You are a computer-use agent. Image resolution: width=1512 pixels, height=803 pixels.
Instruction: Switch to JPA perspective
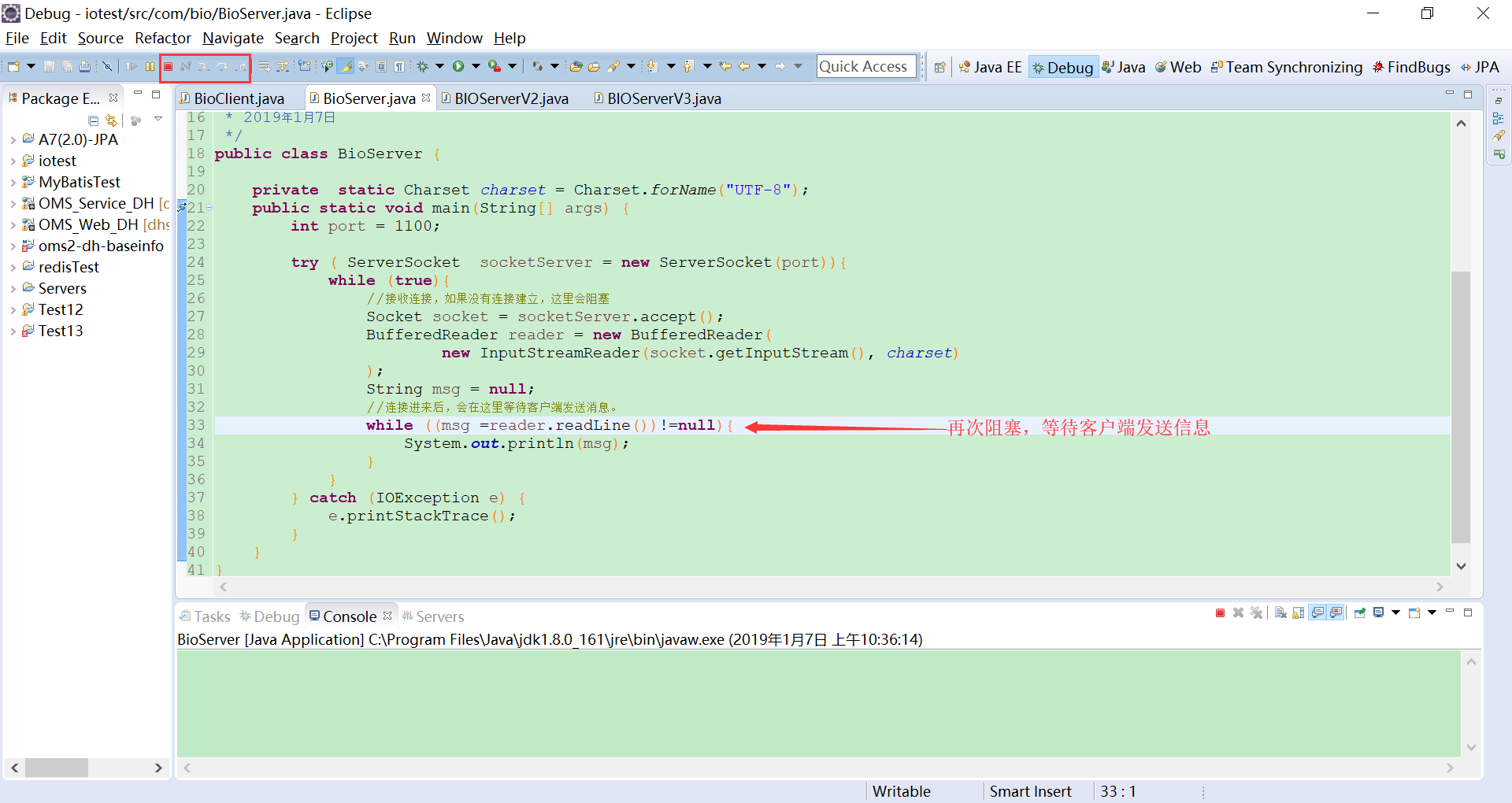(x=1480, y=67)
